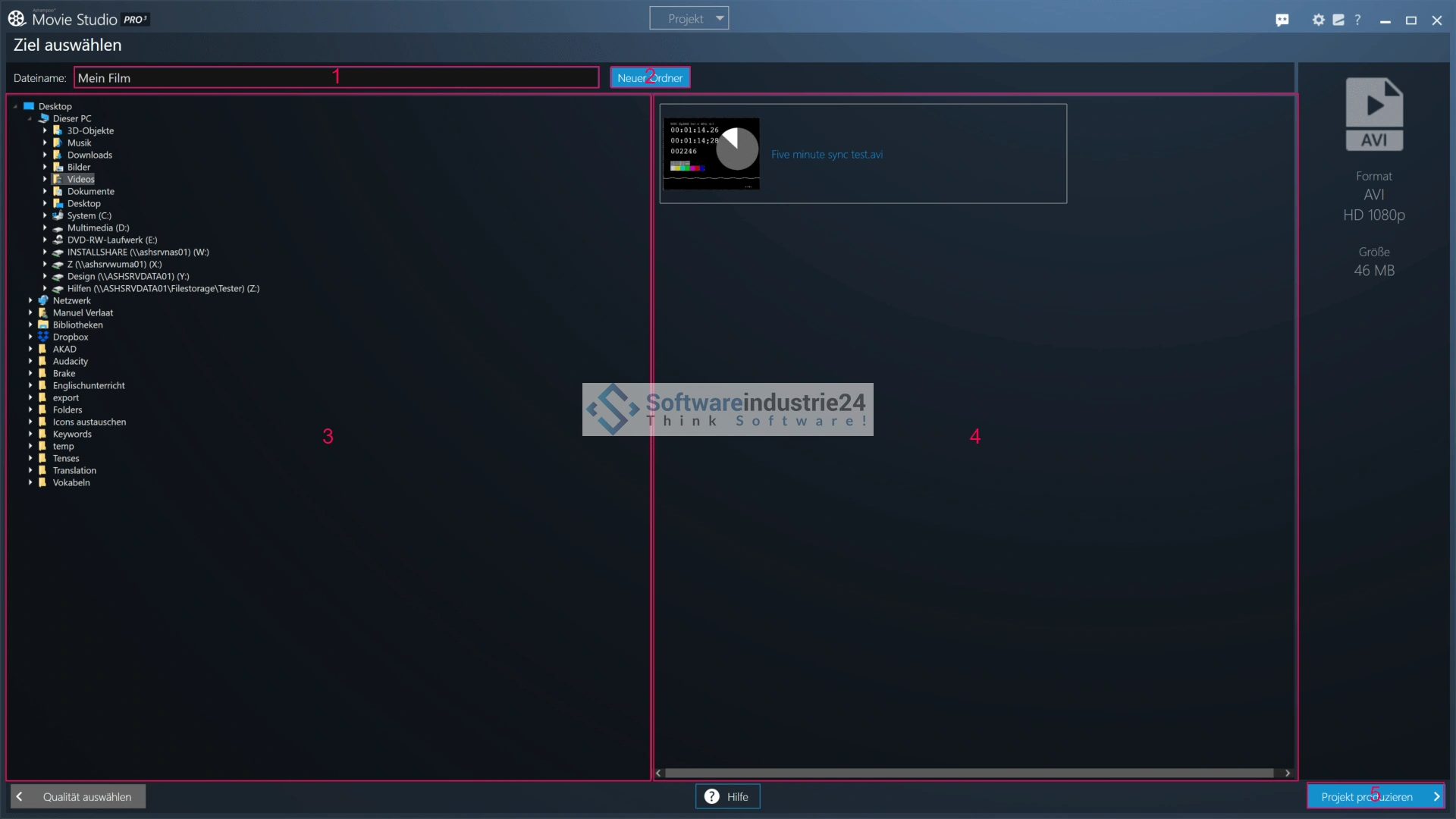Click the question mark icon in title bar
This screenshot has width=1456, height=819.
tap(1357, 20)
